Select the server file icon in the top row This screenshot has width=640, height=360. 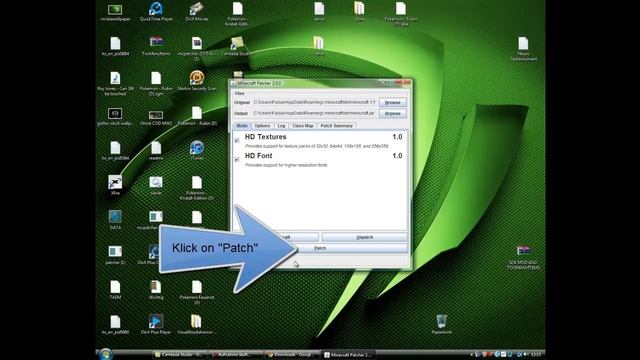click(x=319, y=11)
